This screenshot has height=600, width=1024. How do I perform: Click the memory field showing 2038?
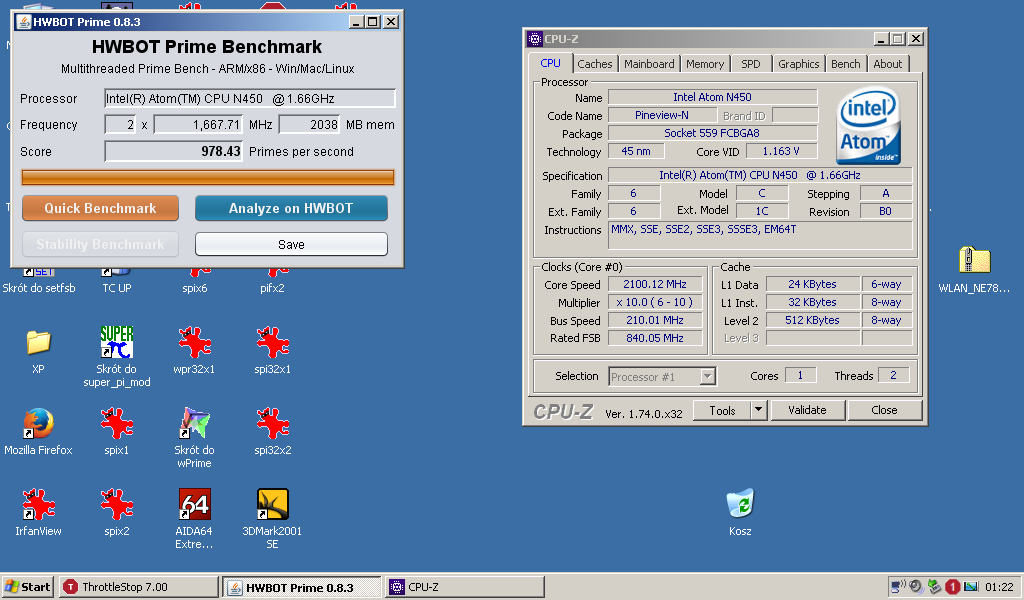tap(310, 125)
